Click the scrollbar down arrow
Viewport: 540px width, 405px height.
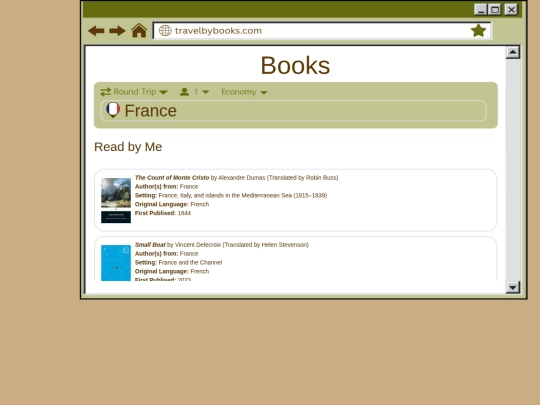click(513, 287)
